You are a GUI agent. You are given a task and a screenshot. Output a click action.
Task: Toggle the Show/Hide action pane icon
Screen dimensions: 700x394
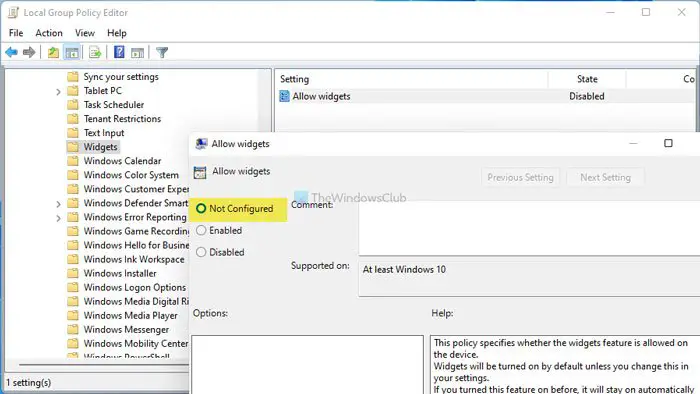point(138,53)
